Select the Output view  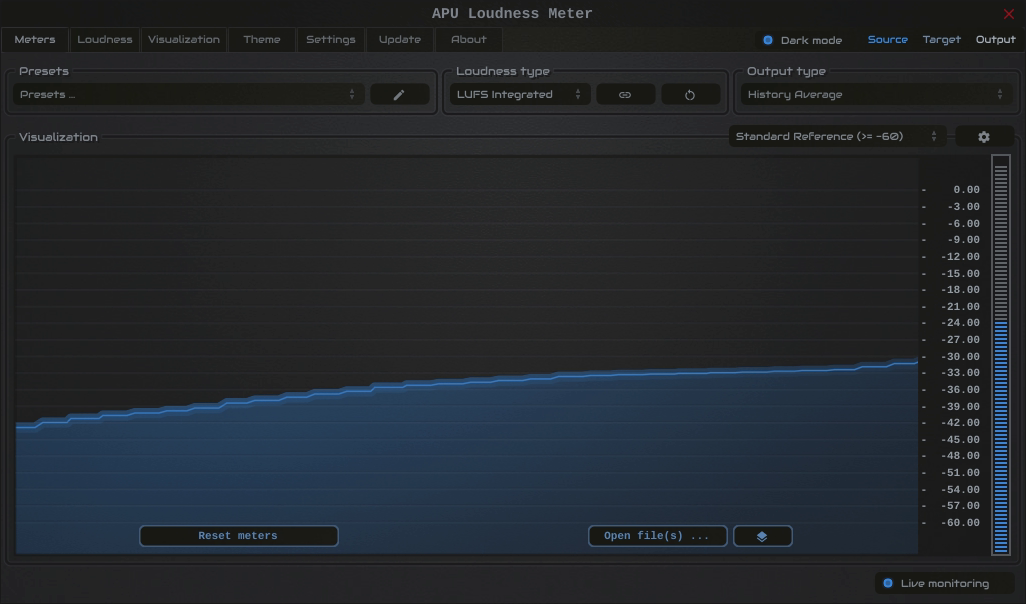[995, 39]
